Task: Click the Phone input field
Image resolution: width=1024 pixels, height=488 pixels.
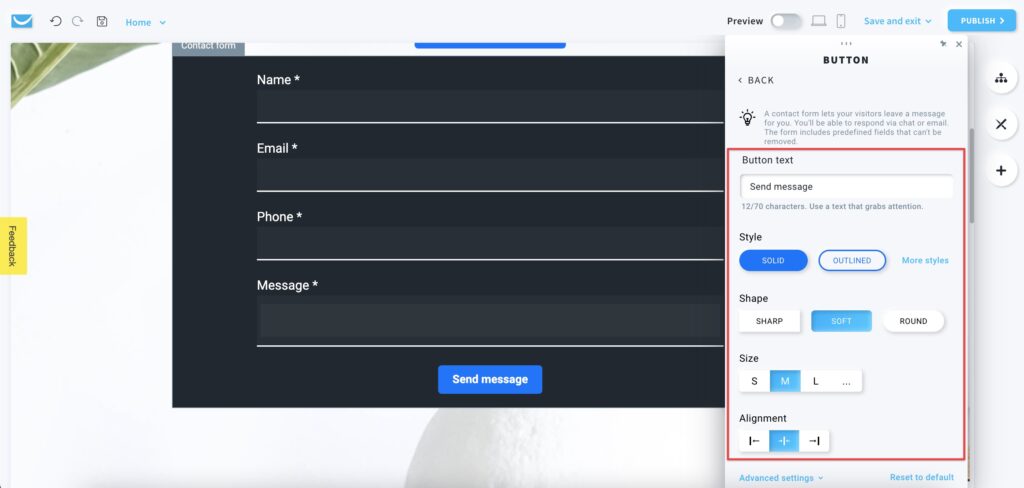Action: pos(490,244)
